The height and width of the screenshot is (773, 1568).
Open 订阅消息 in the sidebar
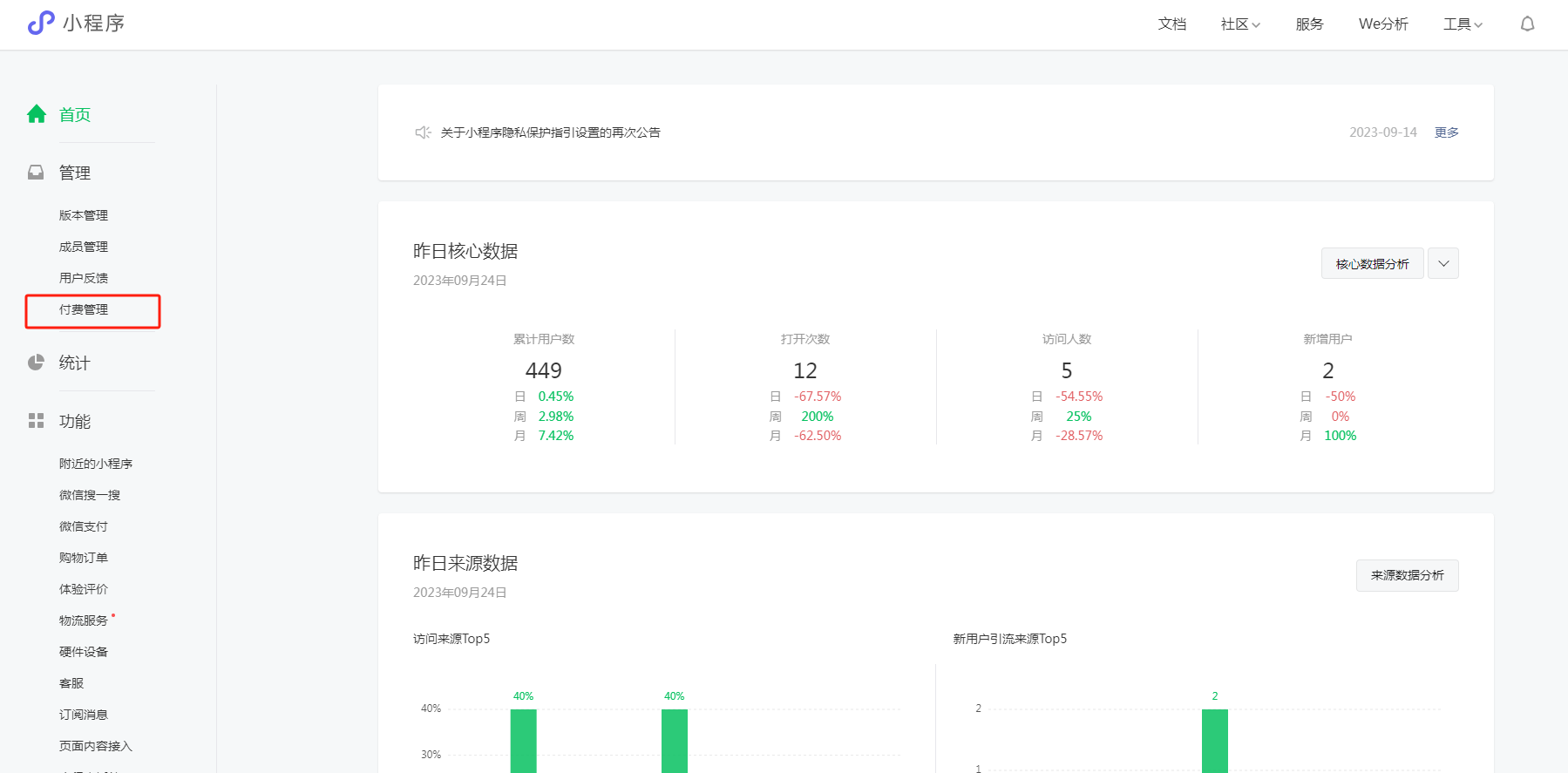click(x=84, y=715)
